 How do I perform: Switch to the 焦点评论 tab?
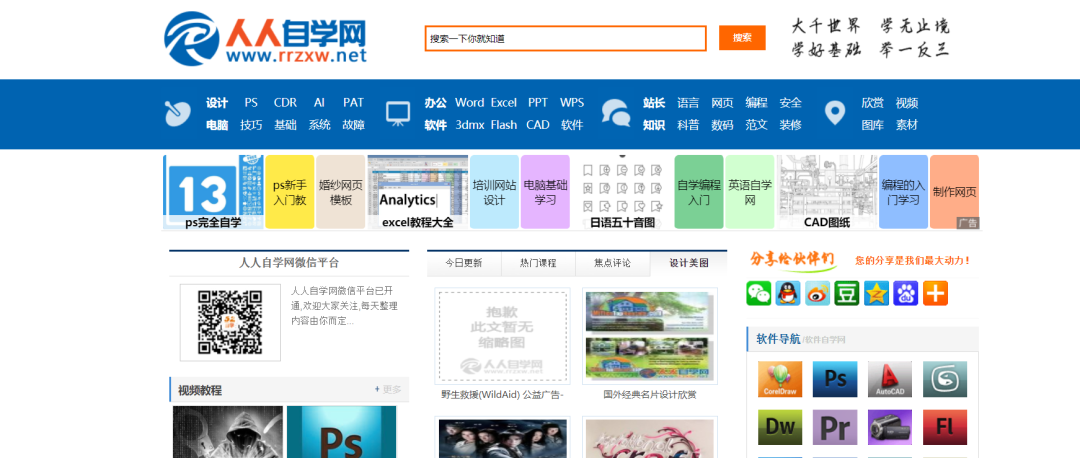click(612, 263)
